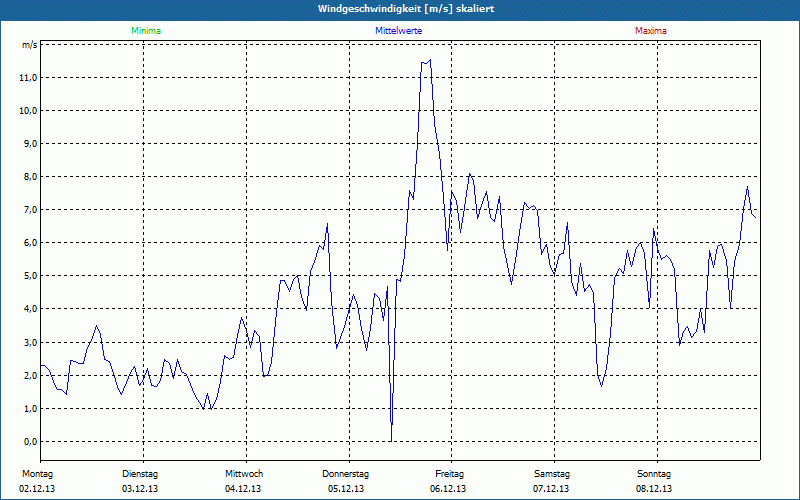800x500 pixels.
Task: Select the 7,0 y-axis value
Action: point(31,210)
